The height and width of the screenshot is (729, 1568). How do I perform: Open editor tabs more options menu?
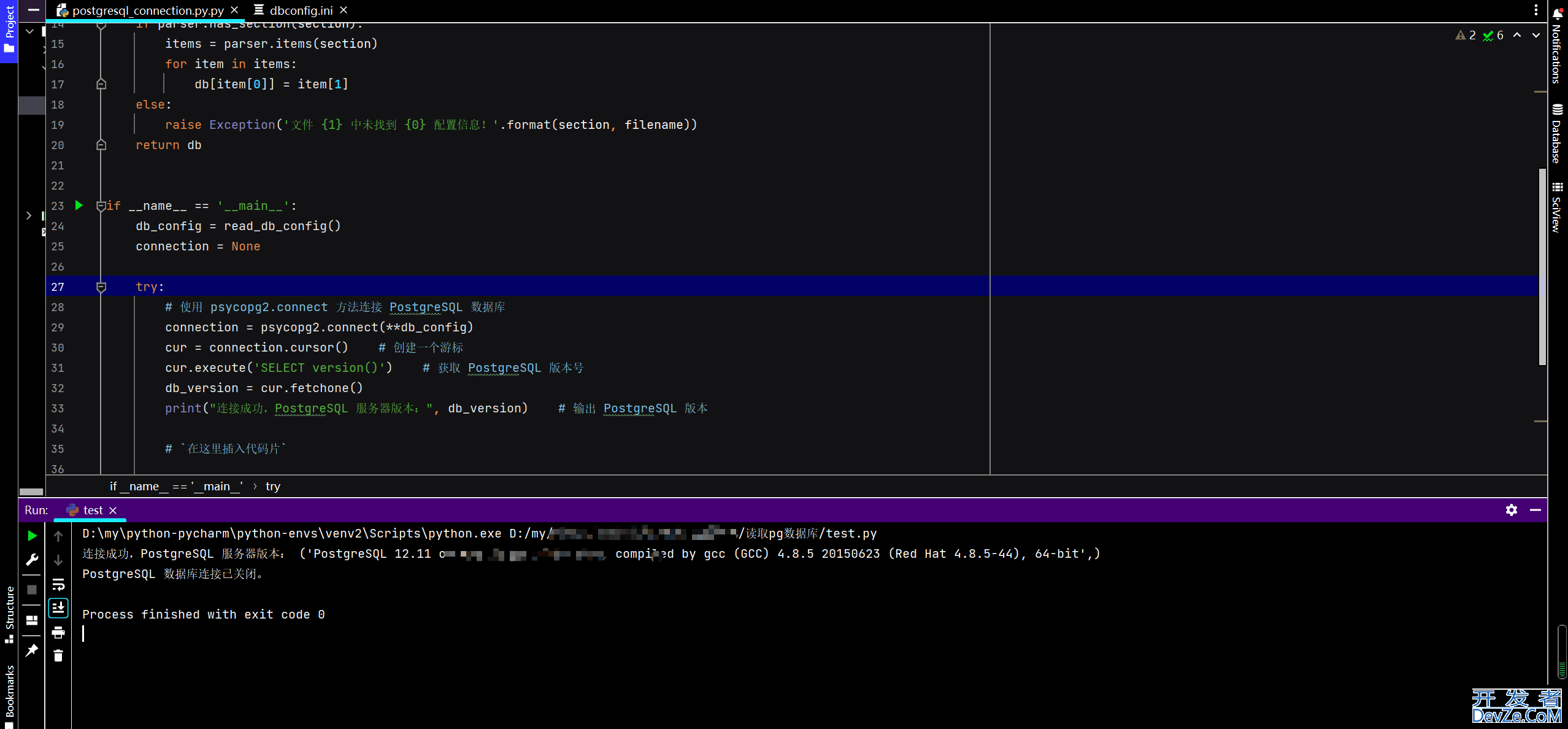pyautogui.click(x=1536, y=10)
